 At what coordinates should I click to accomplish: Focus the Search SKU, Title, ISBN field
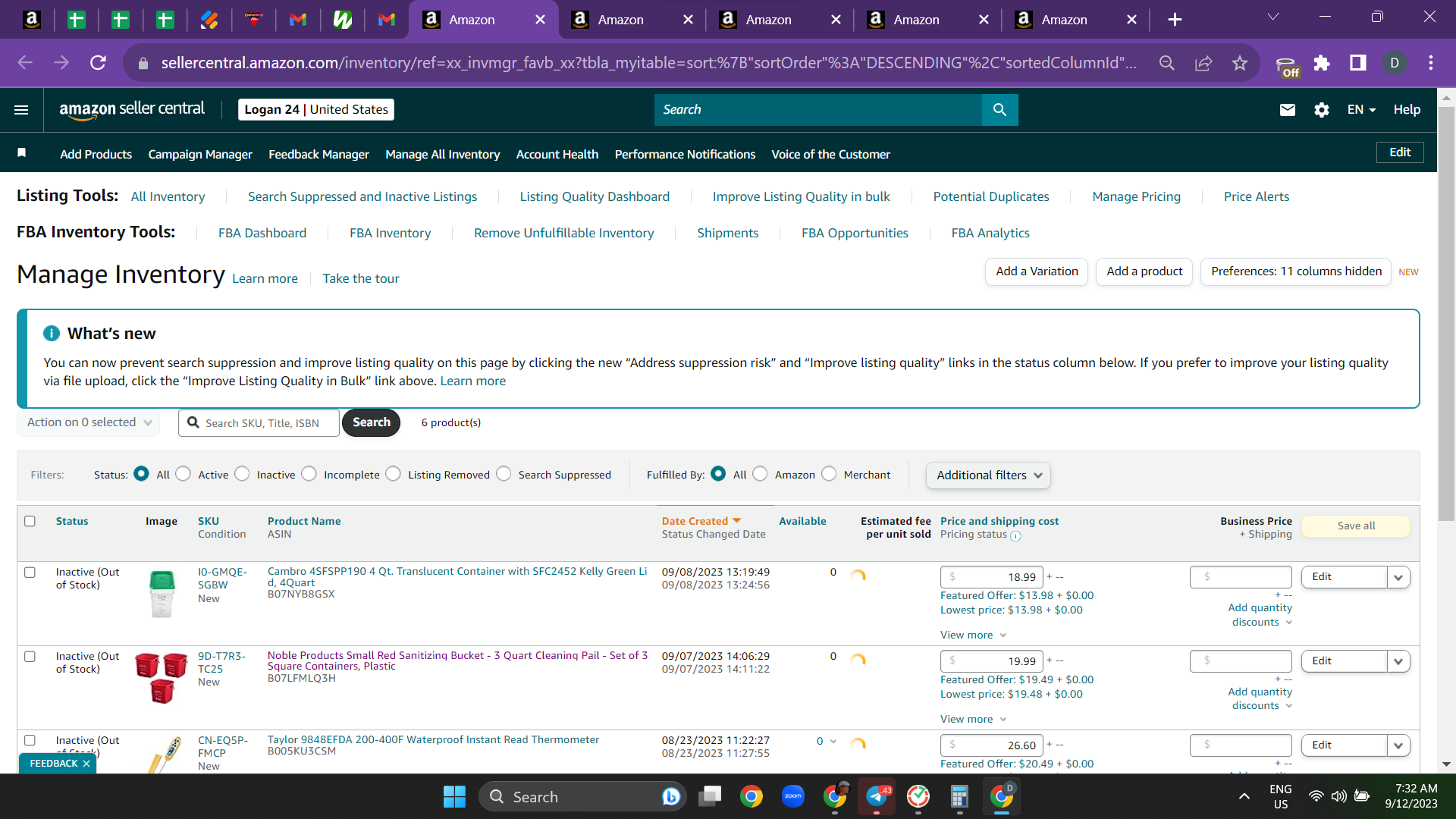pyautogui.click(x=259, y=422)
